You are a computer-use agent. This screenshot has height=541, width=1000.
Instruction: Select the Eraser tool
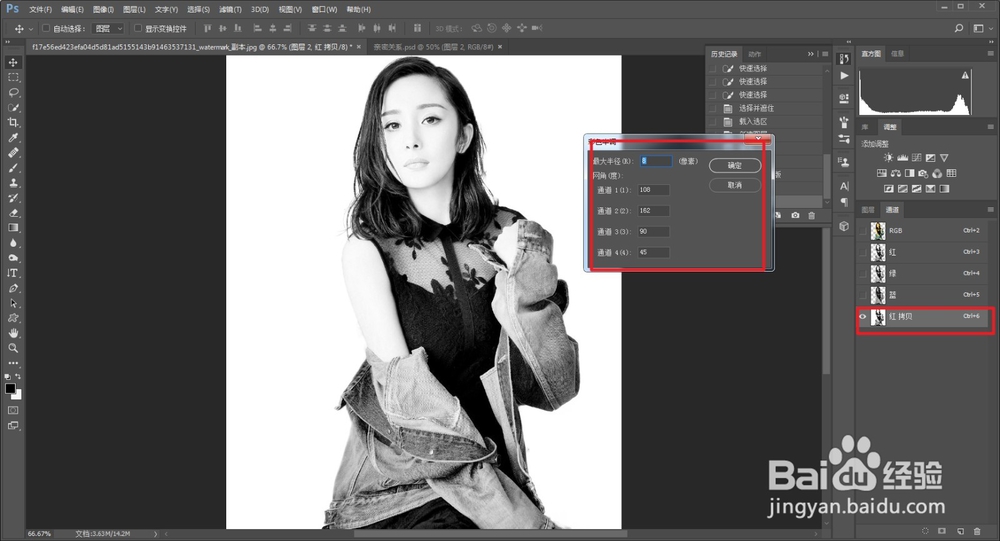13,213
